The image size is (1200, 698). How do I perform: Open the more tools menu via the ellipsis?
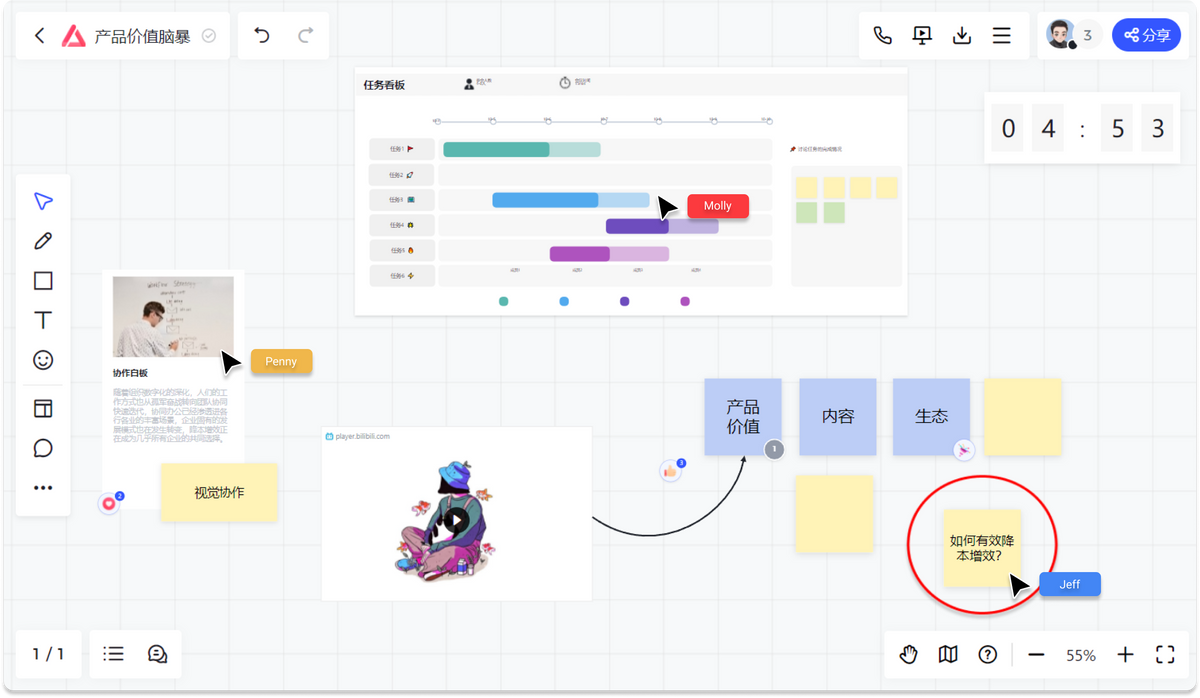[43, 487]
